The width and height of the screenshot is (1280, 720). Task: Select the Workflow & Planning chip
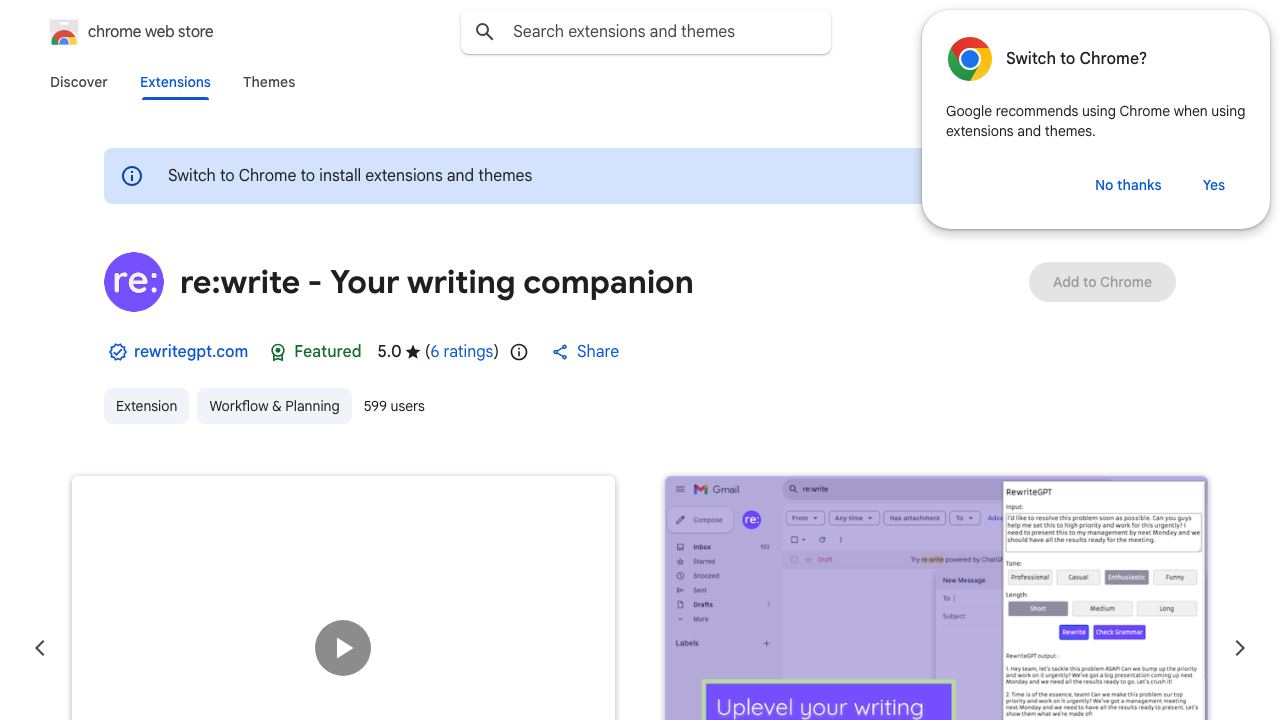click(274, 406)
